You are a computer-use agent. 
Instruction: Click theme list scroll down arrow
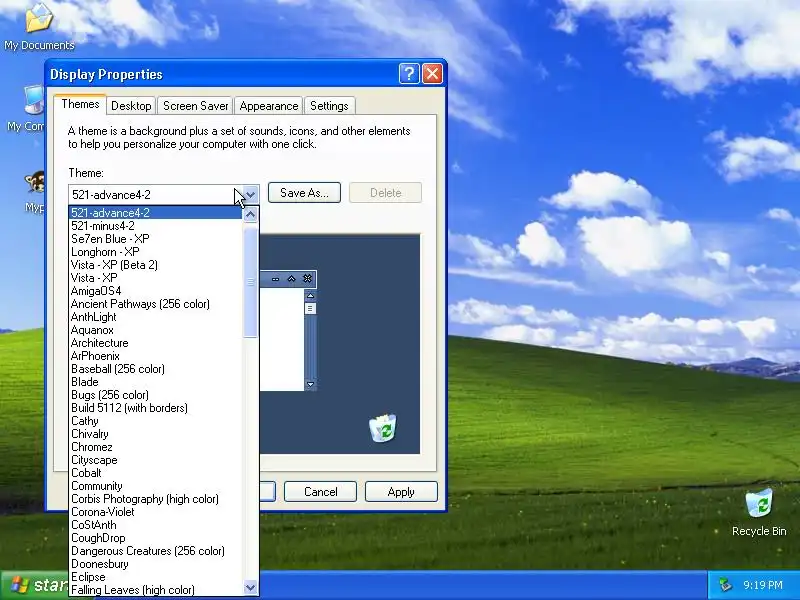click(x=251, y=587)
